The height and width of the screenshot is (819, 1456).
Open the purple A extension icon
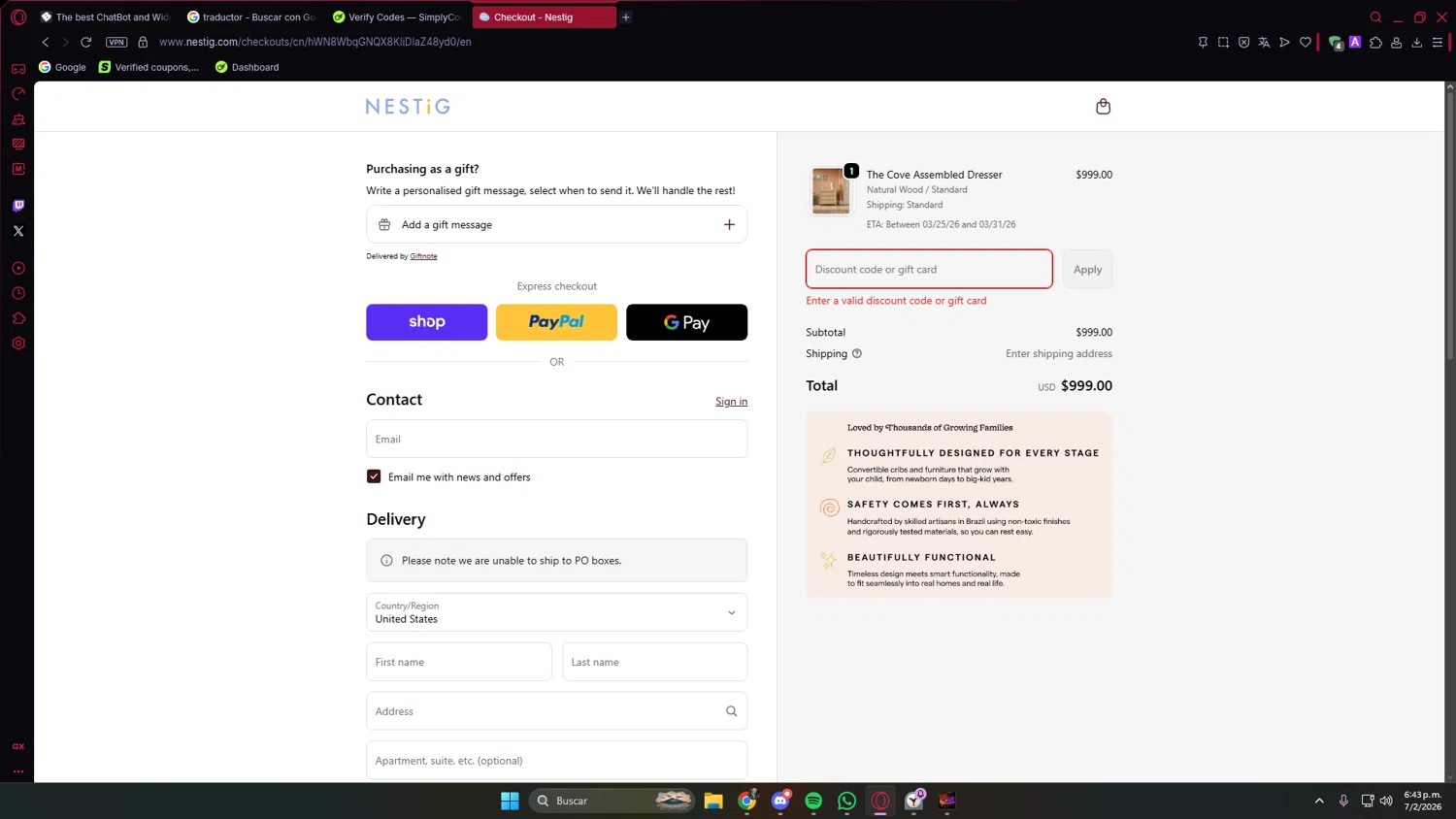(x=1355, y=42)
